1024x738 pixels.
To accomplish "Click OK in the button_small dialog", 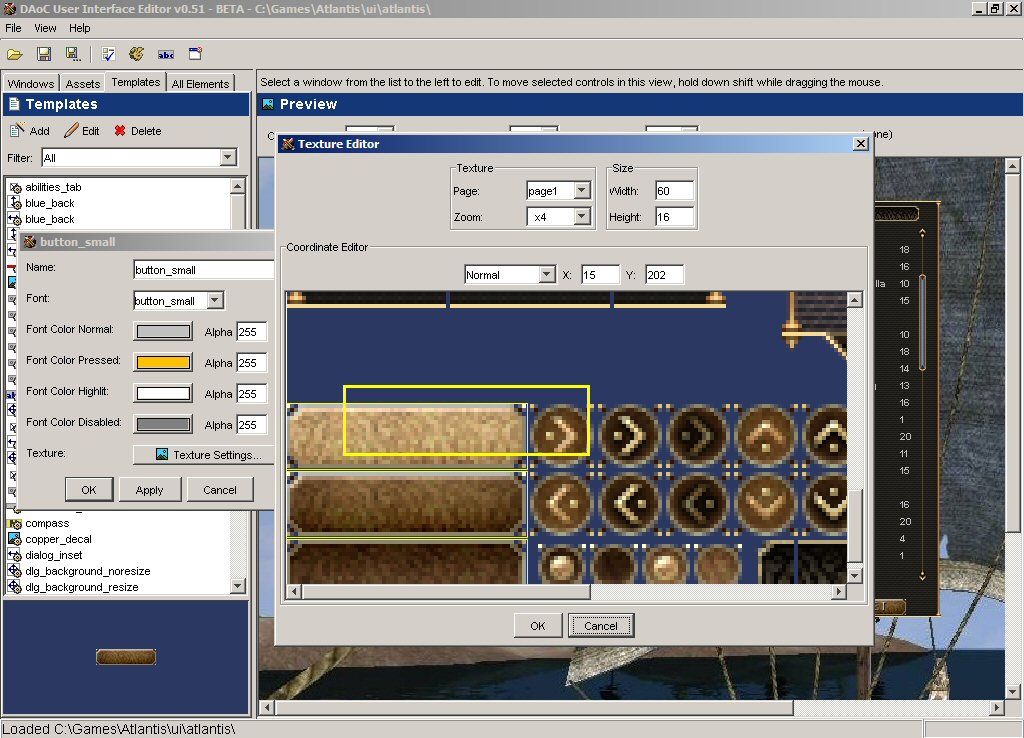I will [x=89, y=490].
